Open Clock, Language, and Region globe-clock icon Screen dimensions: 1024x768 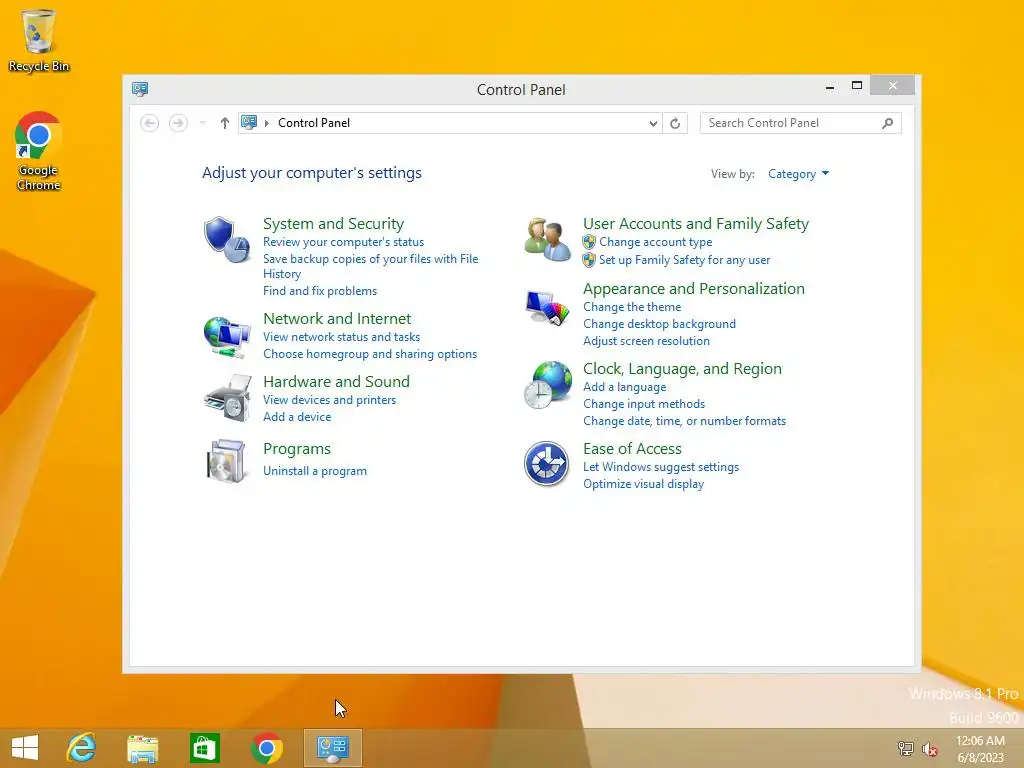pos(547,385)
